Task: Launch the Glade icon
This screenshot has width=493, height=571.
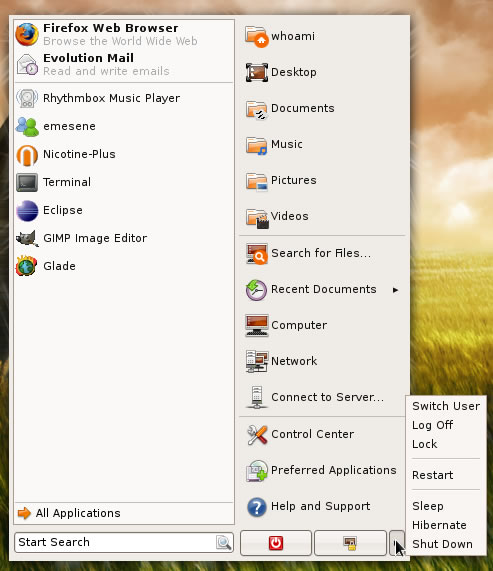Action: click(x=26, y=266)
